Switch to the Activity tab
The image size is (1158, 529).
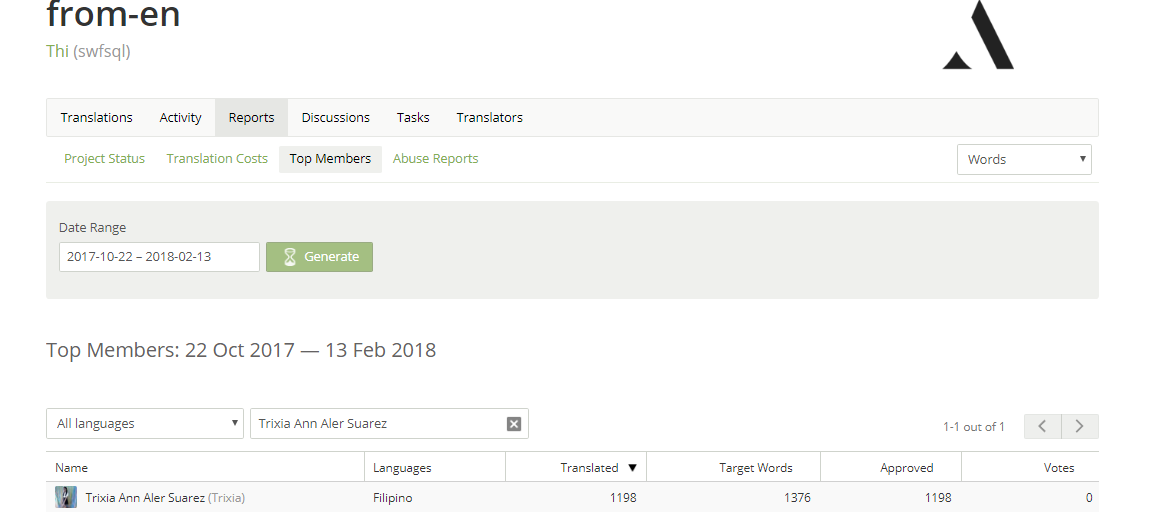pos(180,117)
